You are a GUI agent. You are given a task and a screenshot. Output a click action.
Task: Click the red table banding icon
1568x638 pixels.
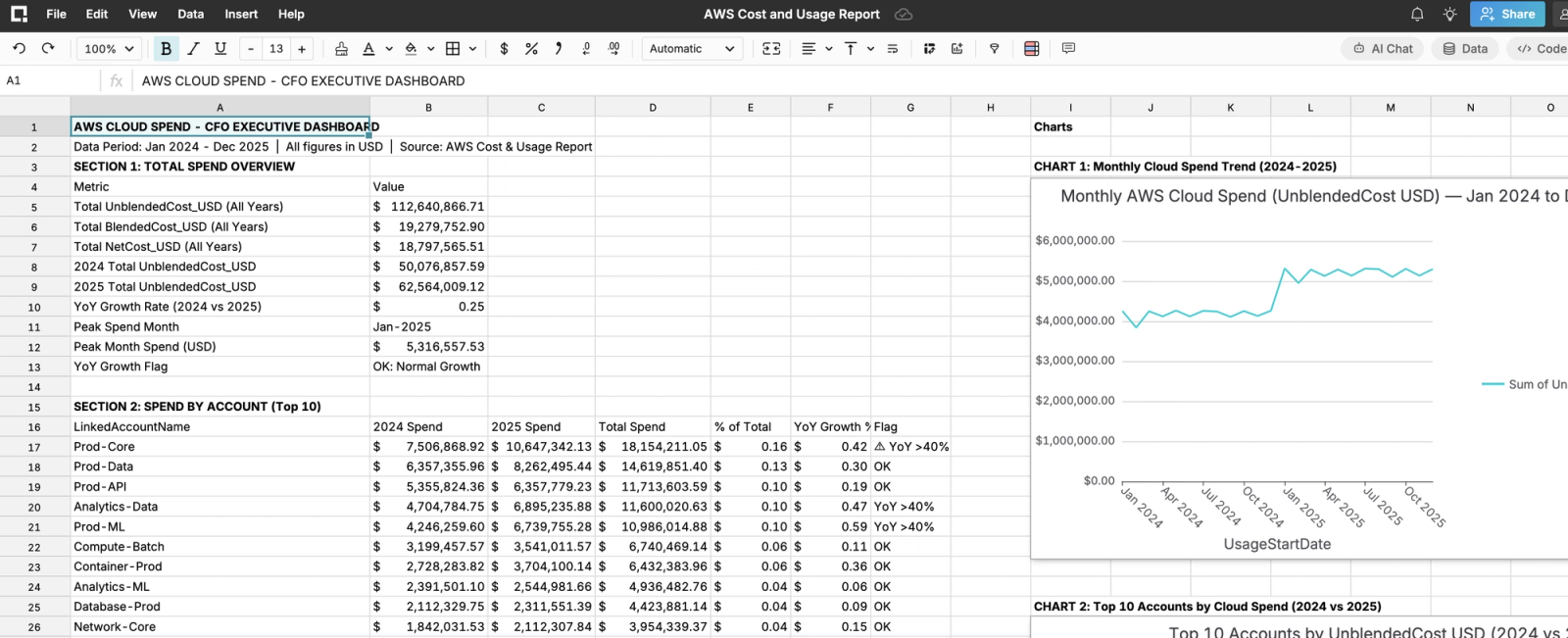pos(1031,48)
